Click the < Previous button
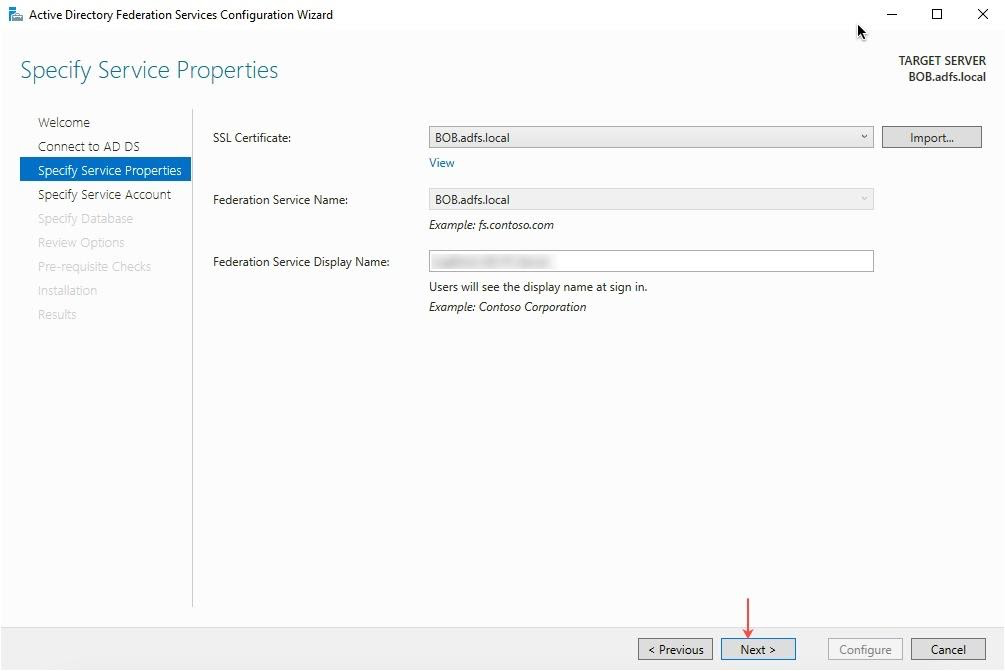Viewport: 1005px width, 671px height. (675, 649)
